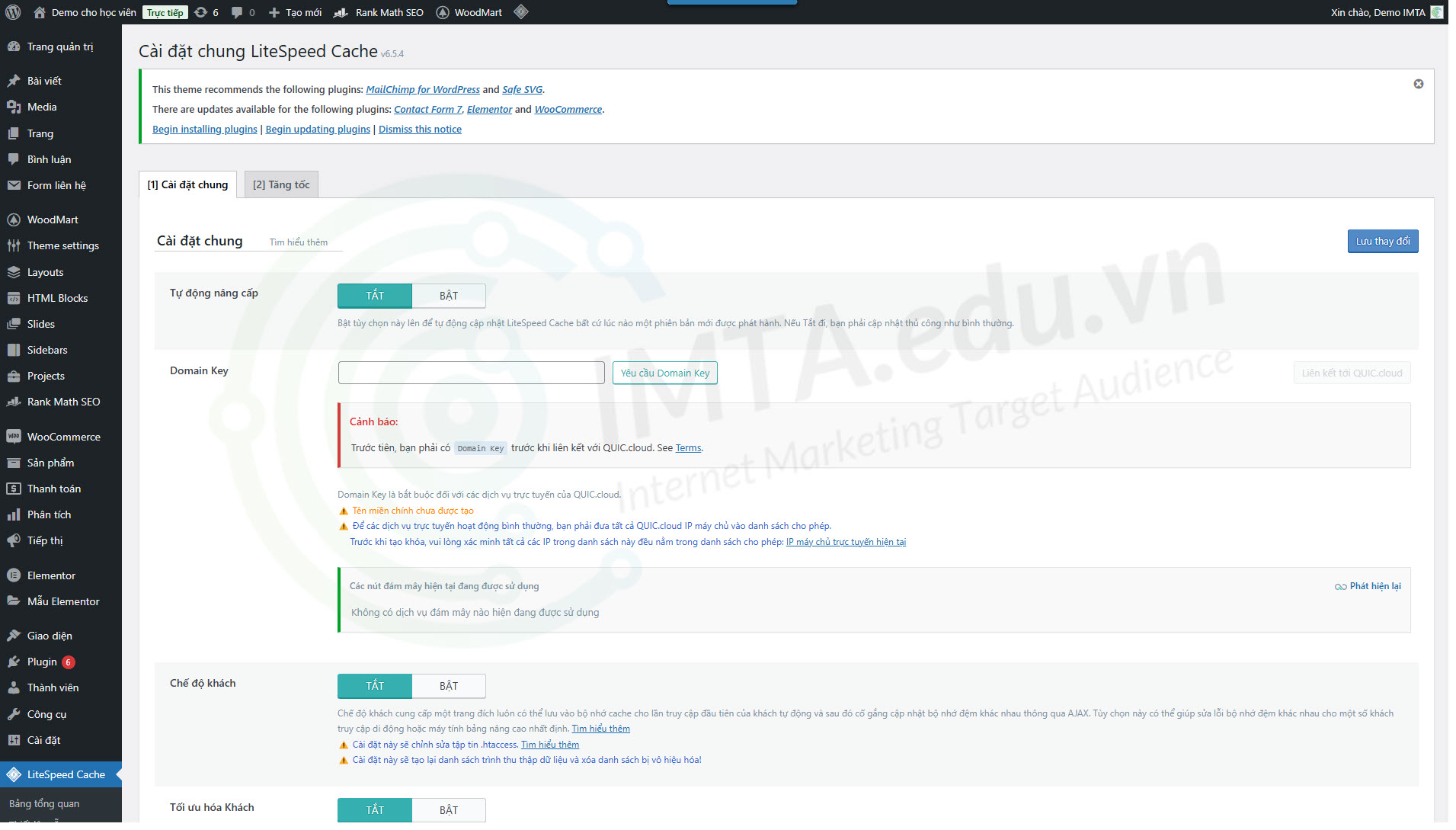Click the pages icon for Trang
The height and width of the screenshot is (830, 1456).
[x=14, y=133]
